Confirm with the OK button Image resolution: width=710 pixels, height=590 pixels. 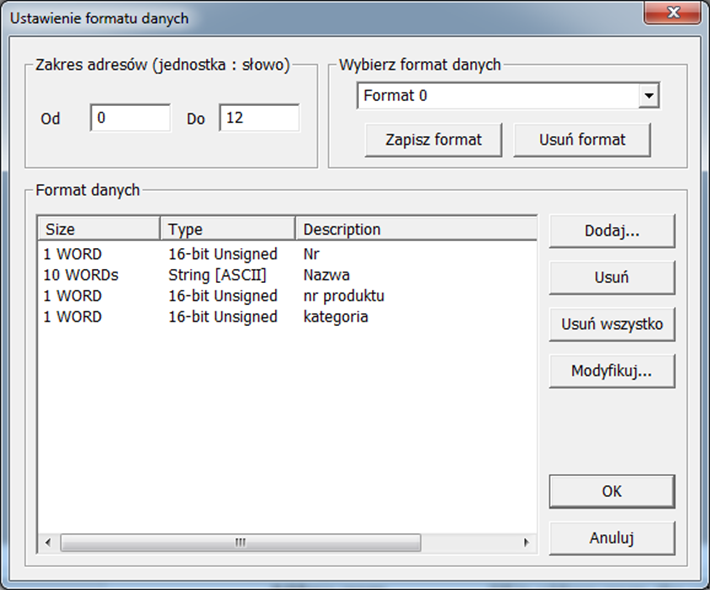point(612,491)
